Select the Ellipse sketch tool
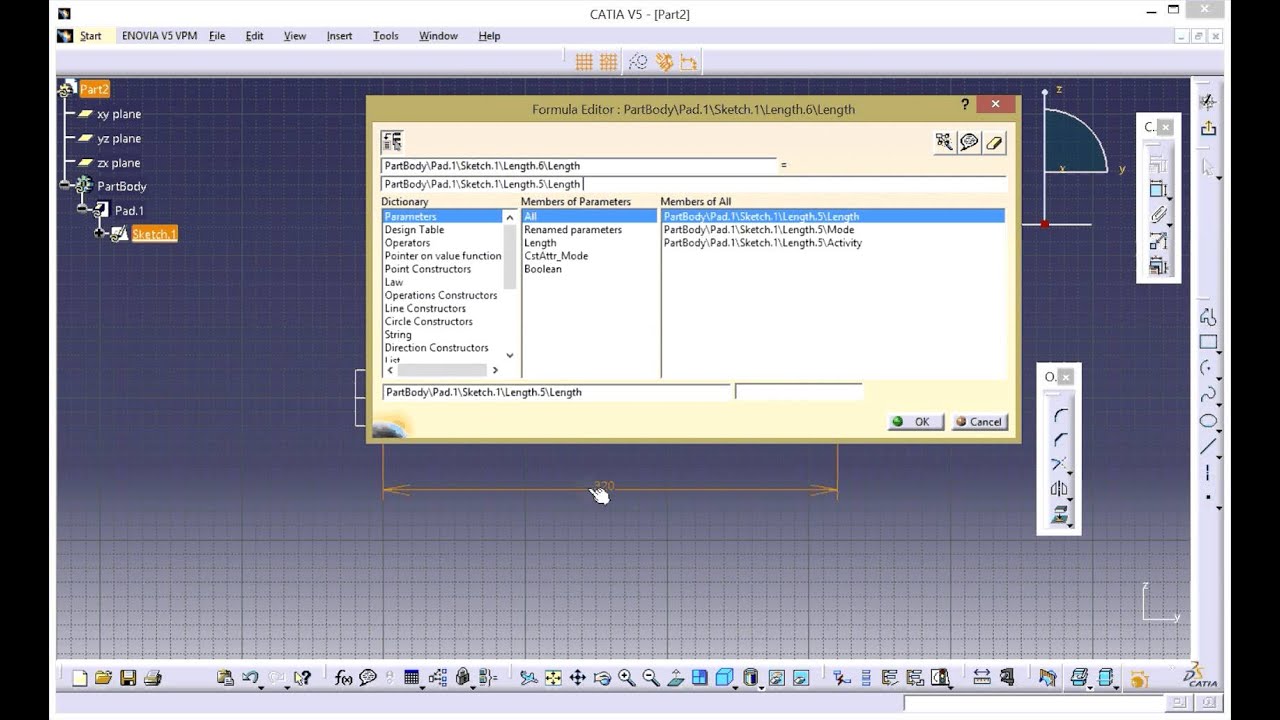The width and height of the screenshot is (1280, 720). (1208, 420)
